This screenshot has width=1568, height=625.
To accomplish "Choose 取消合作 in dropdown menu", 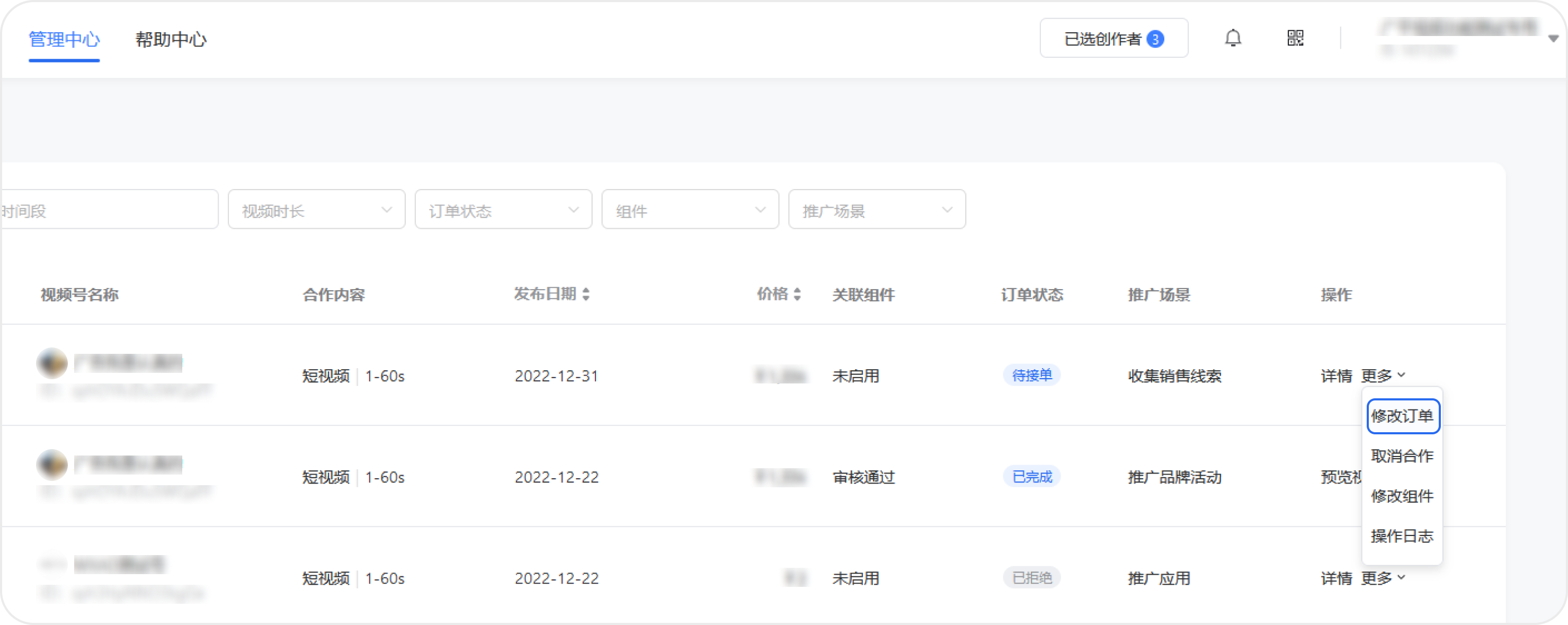I will (x=1402, y=456).
